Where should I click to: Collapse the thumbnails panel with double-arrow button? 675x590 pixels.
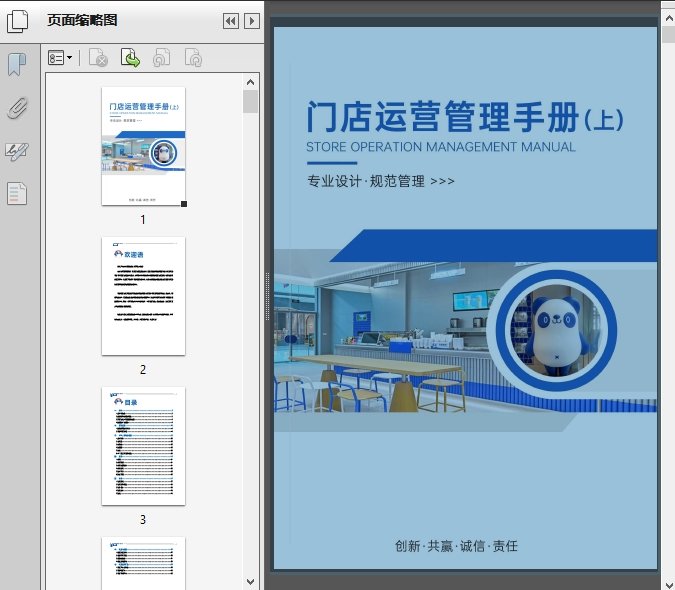231,21
